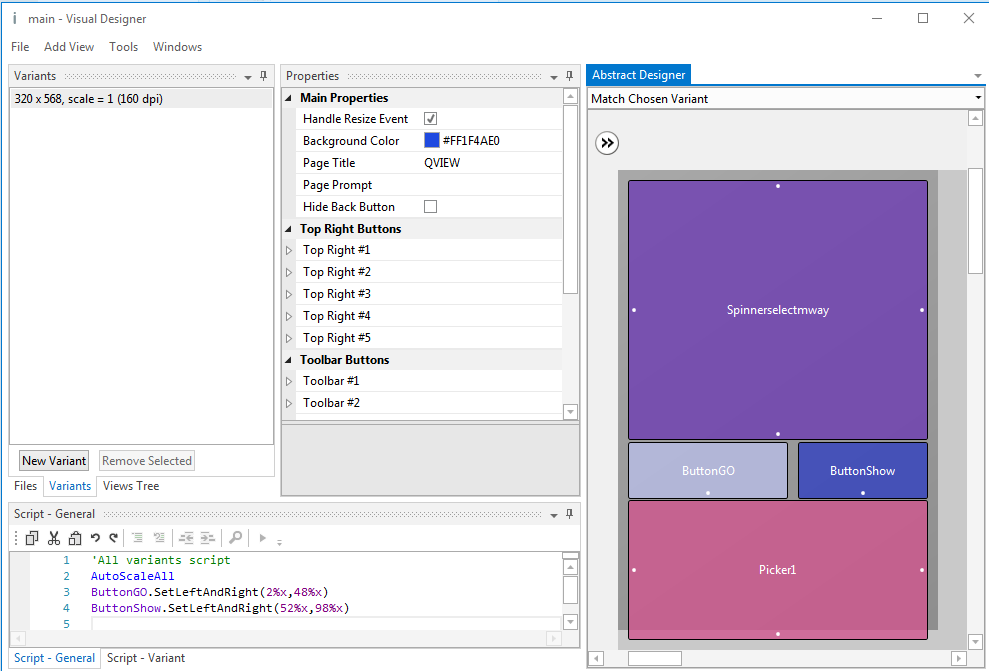Viewport: 989px width, 671px height.
Task: Uncheck the Handle Resize Event checkbox
Action: (x=431, y=119)
